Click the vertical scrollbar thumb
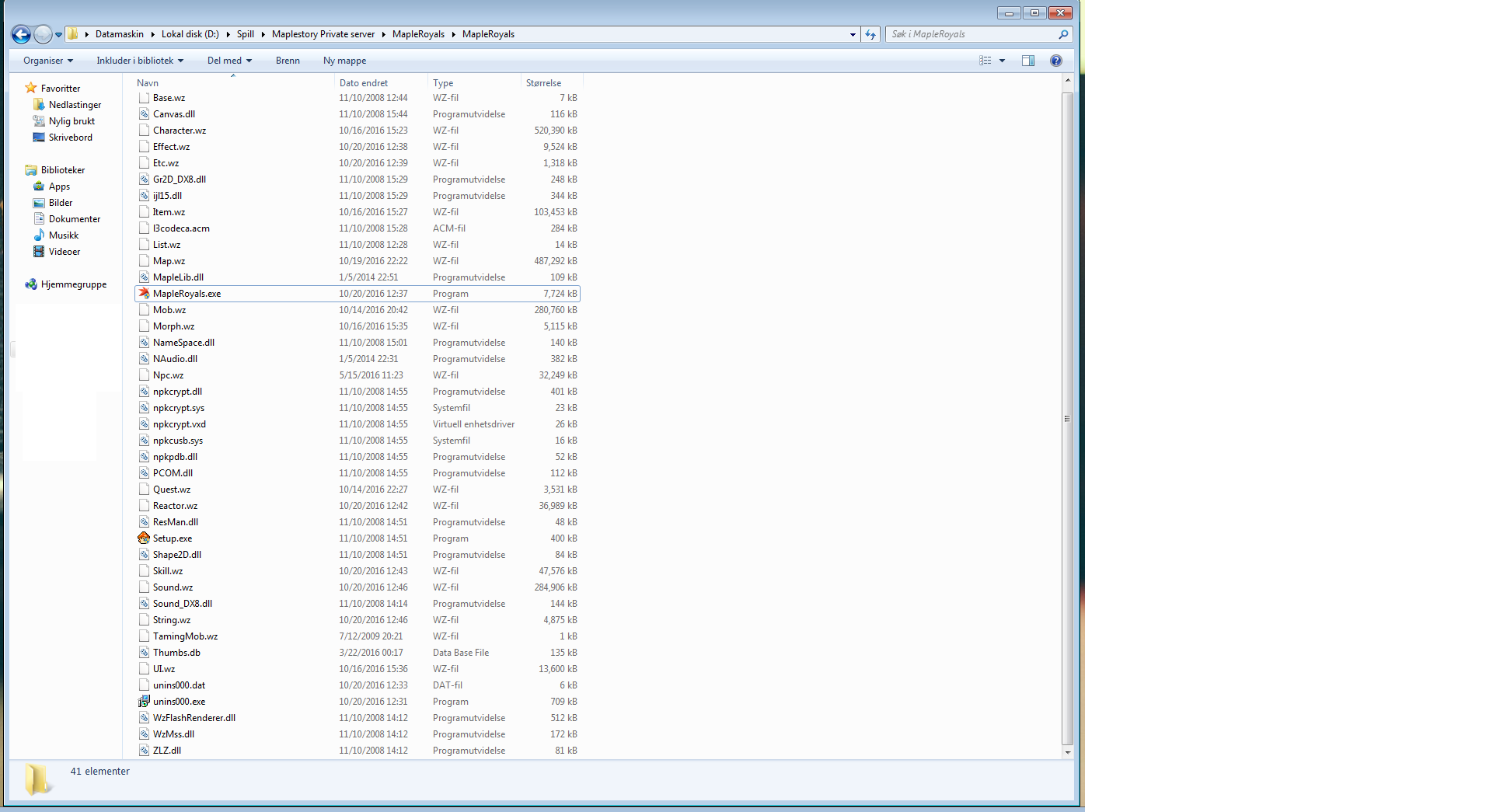 1067,418
